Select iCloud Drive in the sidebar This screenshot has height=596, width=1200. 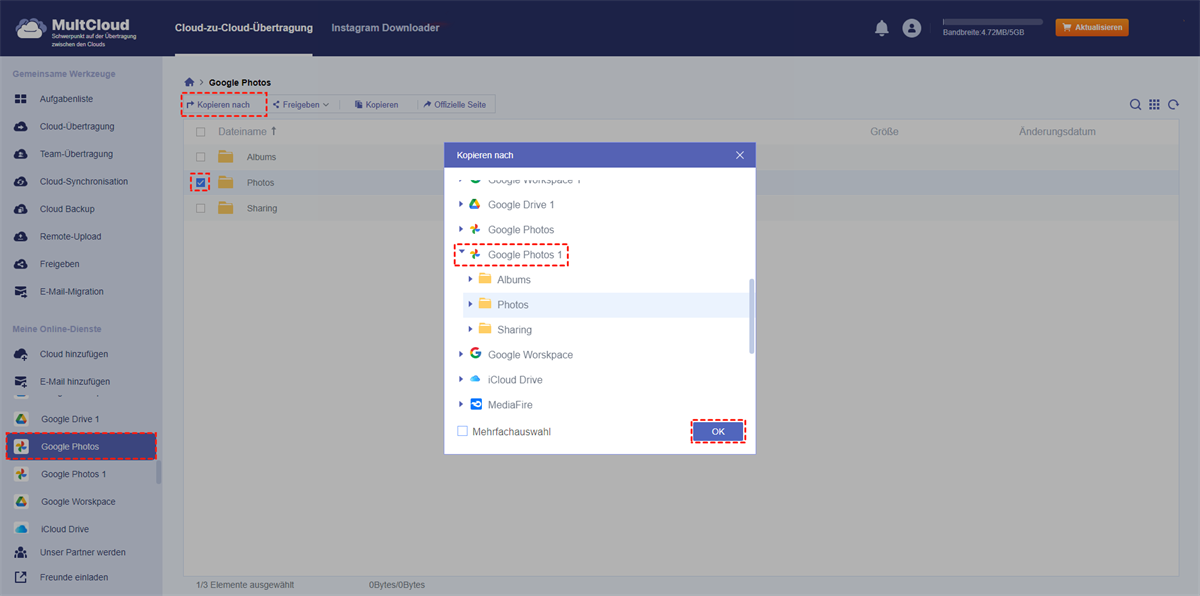[65, 529]
